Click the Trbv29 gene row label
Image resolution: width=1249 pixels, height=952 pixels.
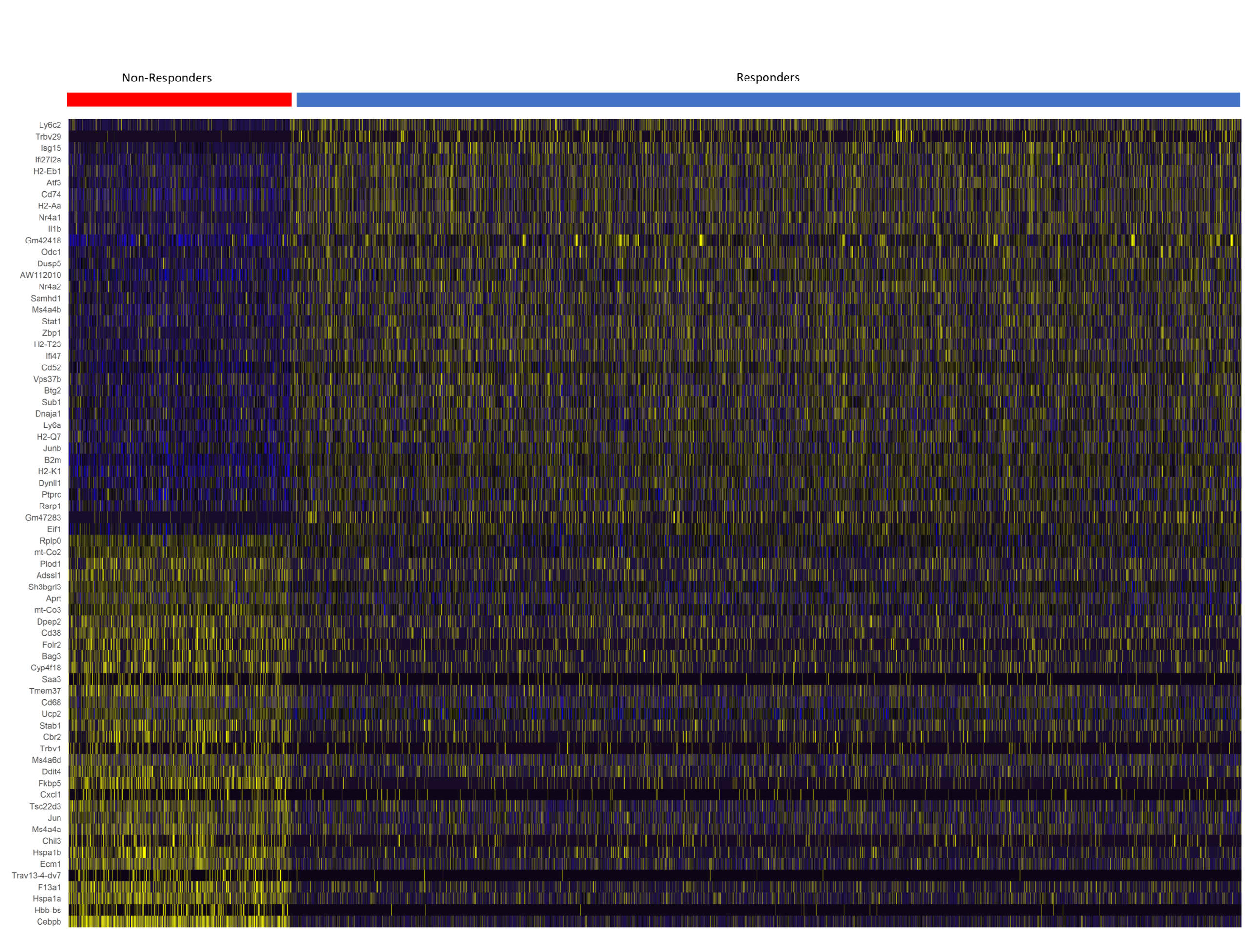pos(48,137)
